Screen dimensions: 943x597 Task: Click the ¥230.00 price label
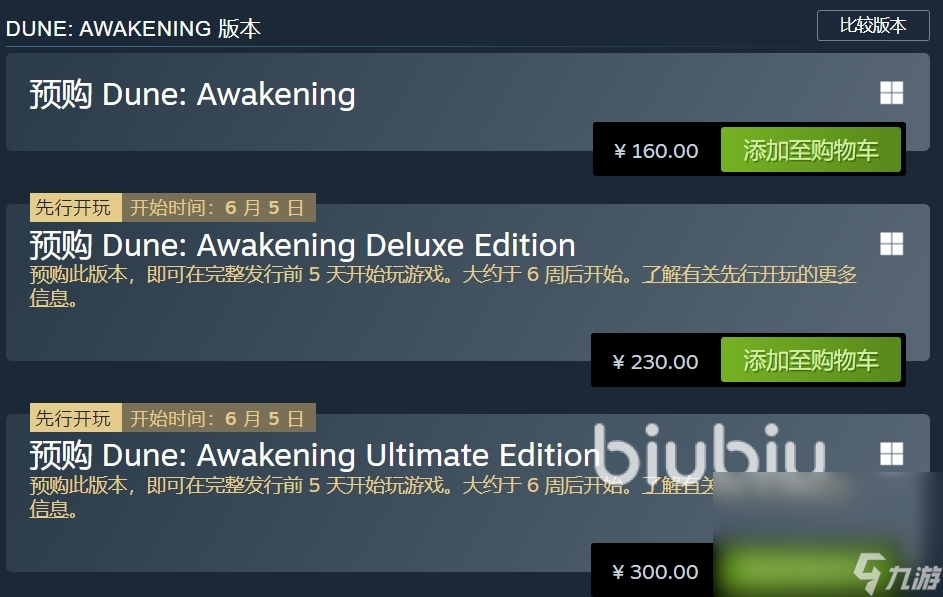point(656,362)
